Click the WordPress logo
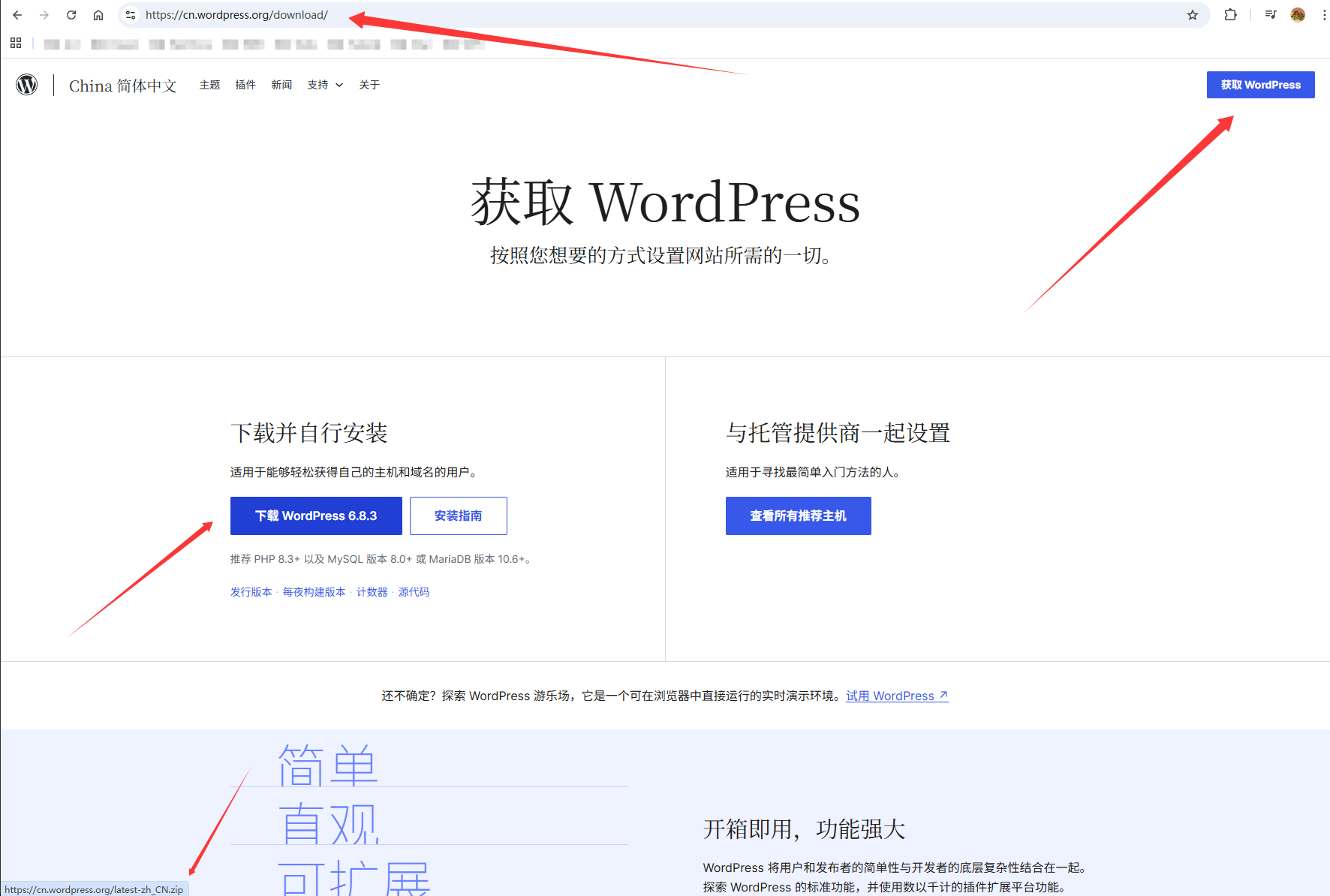The height and width of the screenshot is (896, 1330). point(27,85)
